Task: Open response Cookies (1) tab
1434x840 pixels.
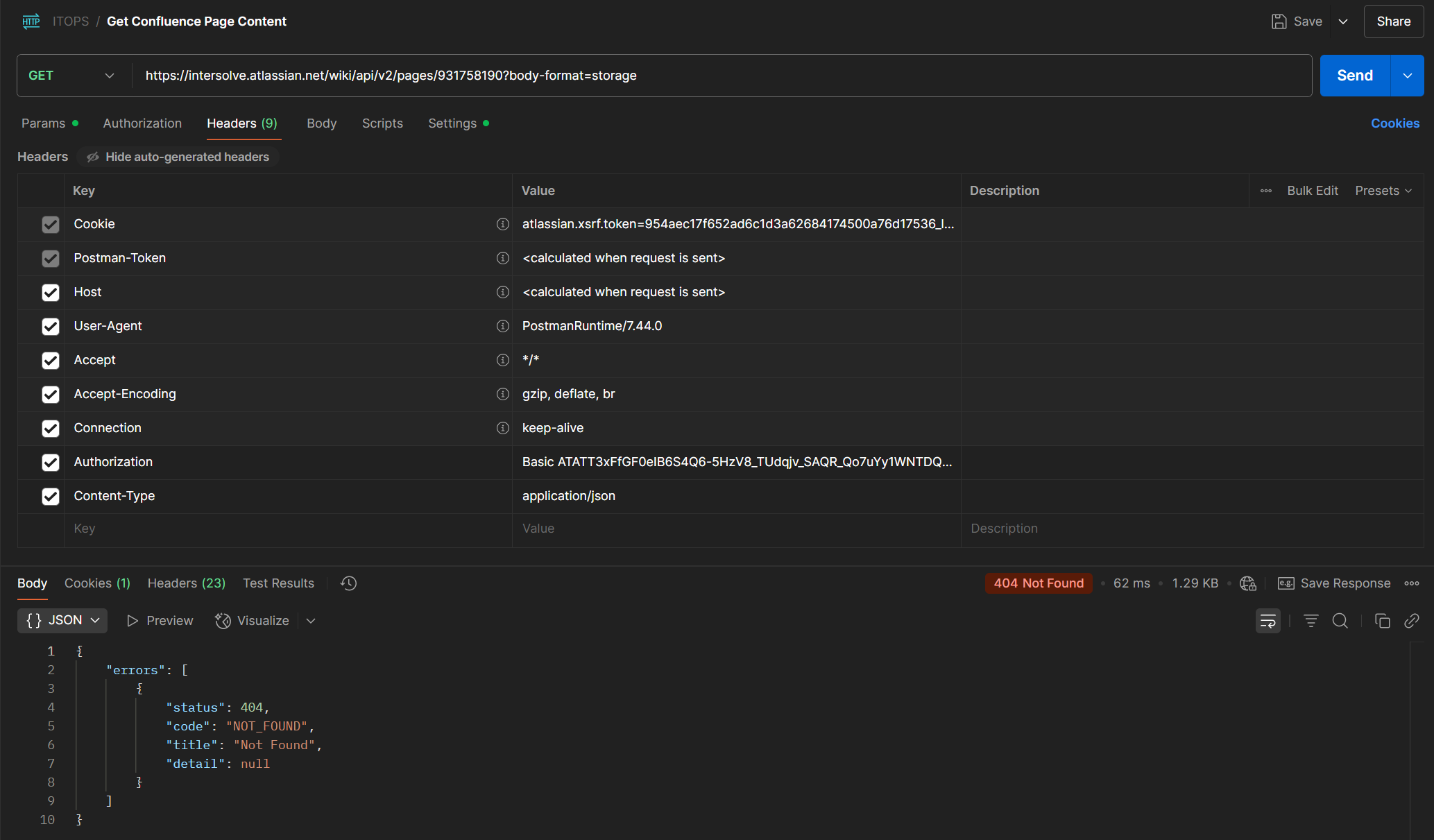Action: coord(97,583)
